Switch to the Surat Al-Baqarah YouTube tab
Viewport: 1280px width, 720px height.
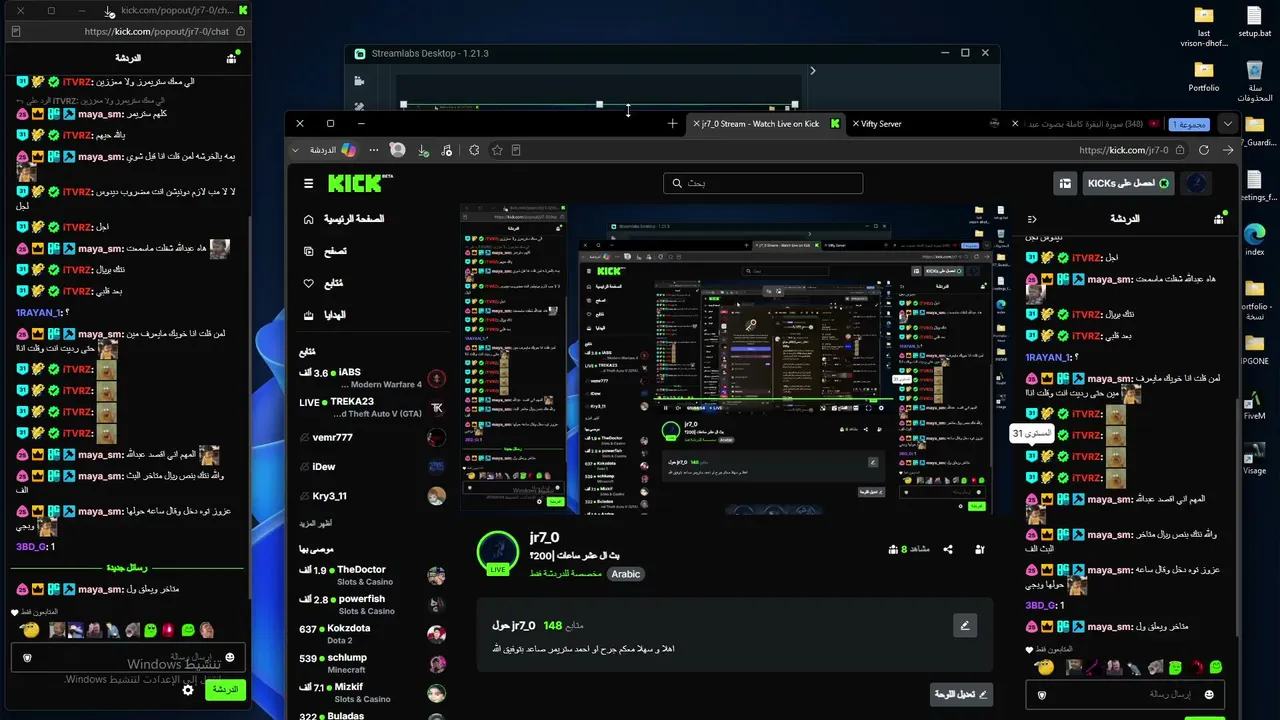(x=1083, y=124)
